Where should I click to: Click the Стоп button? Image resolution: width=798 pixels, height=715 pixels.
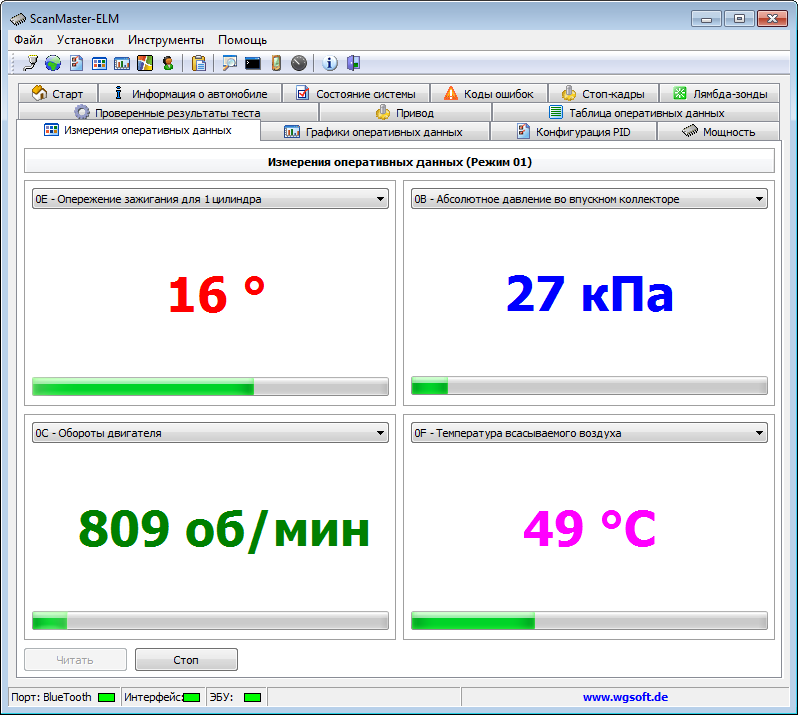tap(186, 660)
